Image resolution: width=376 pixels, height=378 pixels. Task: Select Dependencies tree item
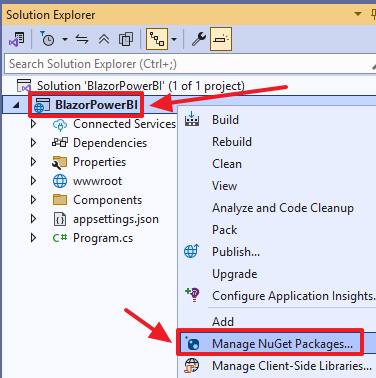(x=110, y=143)
